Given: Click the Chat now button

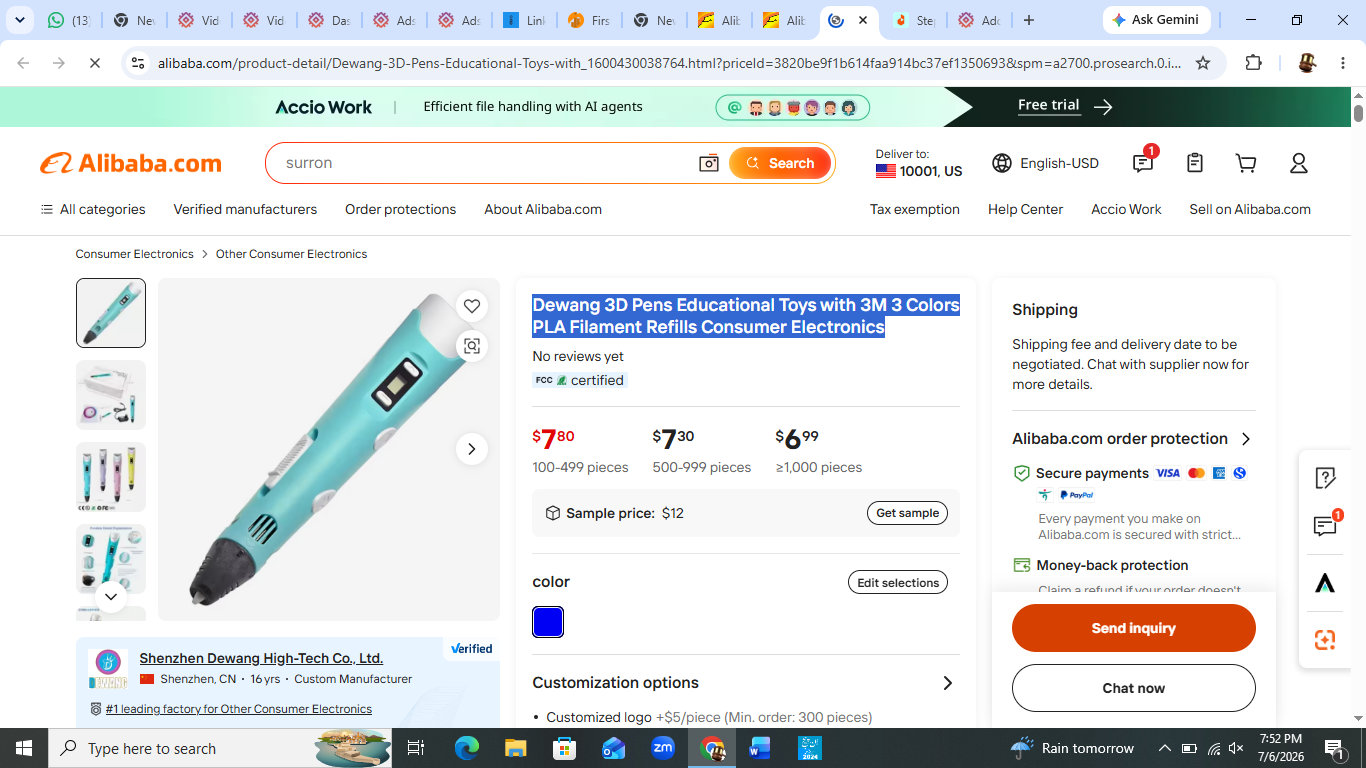Looking at the screenshot, I should point(1133,688).
